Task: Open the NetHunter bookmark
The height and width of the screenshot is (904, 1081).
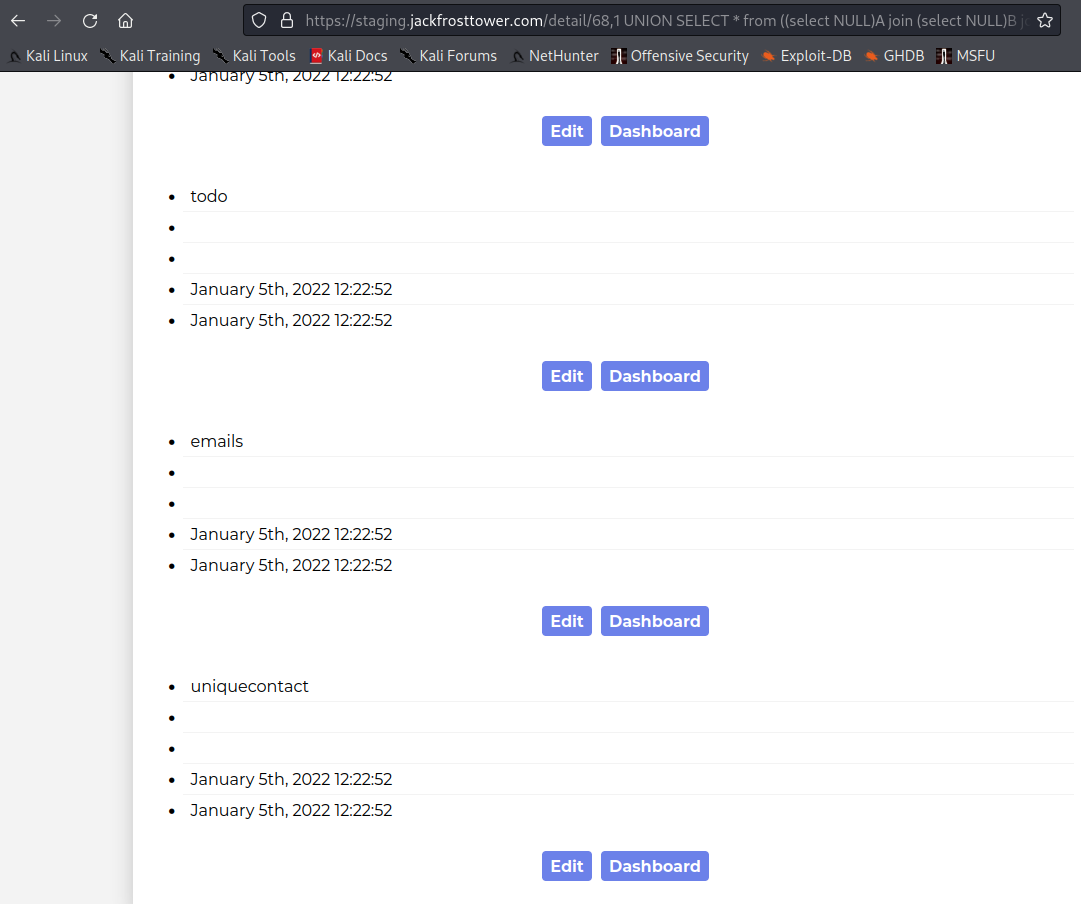Action: pyautogui.click(x=554, y=56)
